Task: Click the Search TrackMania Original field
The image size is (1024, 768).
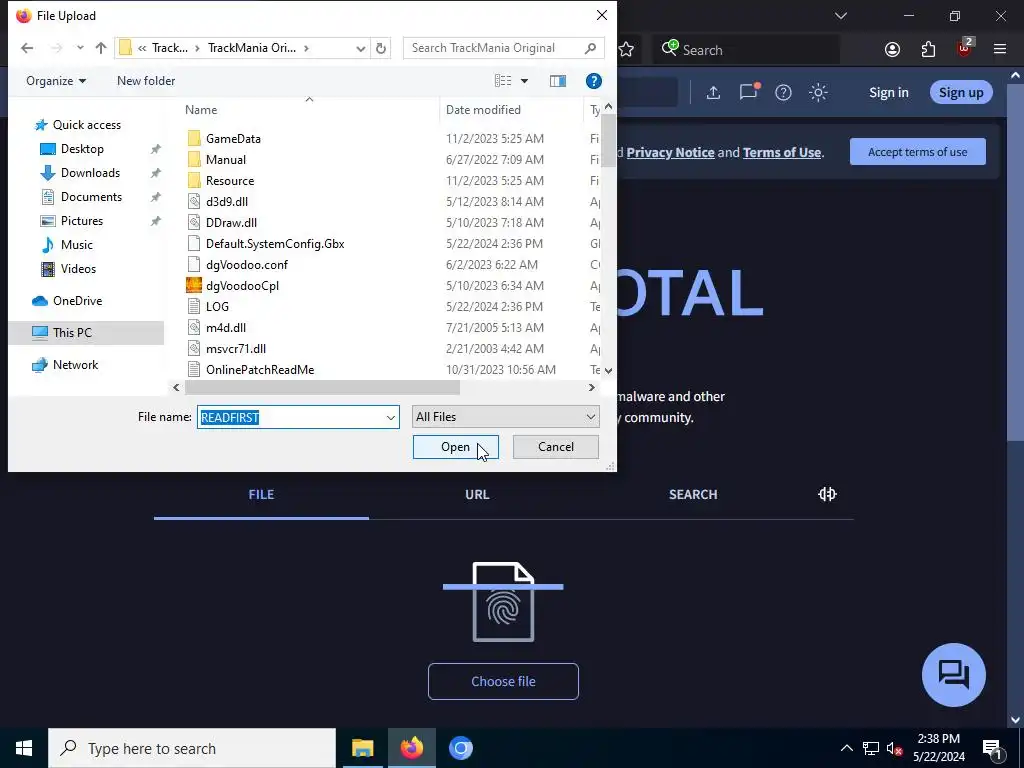Action: (x=503, y=48)
